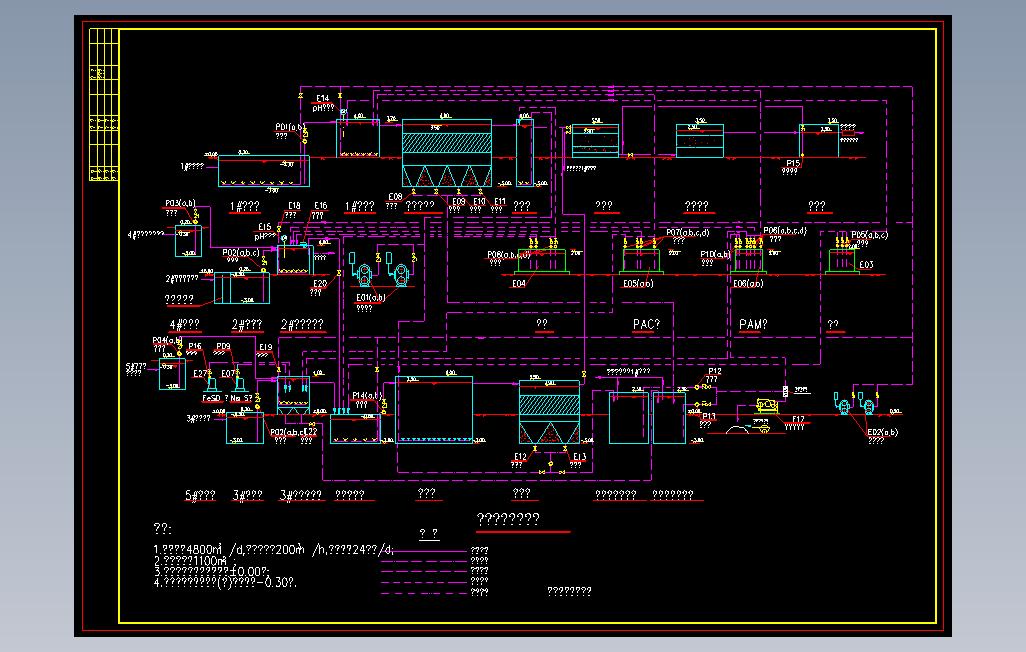This screenshot has height=652, width=1026.
Task: Select the P04(a,b) pump label
Action: [168, 340]
